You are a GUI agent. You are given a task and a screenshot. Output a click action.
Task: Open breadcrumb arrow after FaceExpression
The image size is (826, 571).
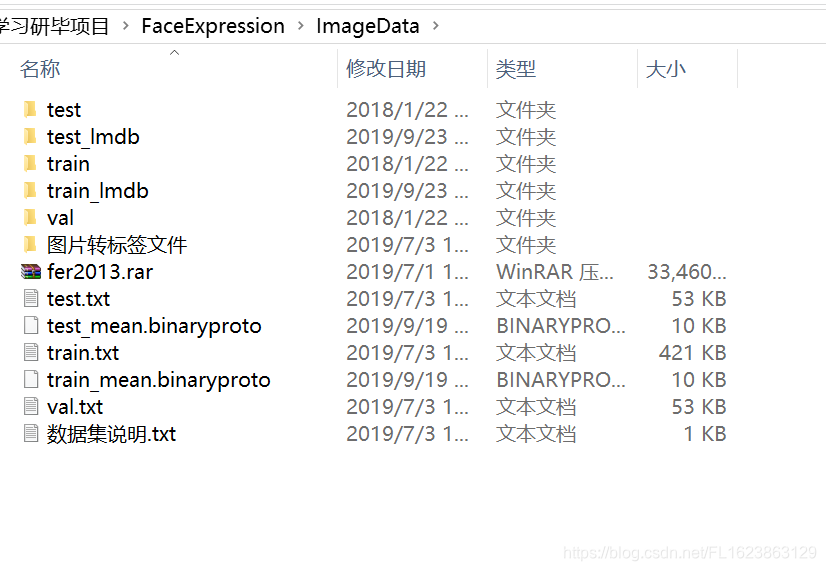(x=301, y=27)
